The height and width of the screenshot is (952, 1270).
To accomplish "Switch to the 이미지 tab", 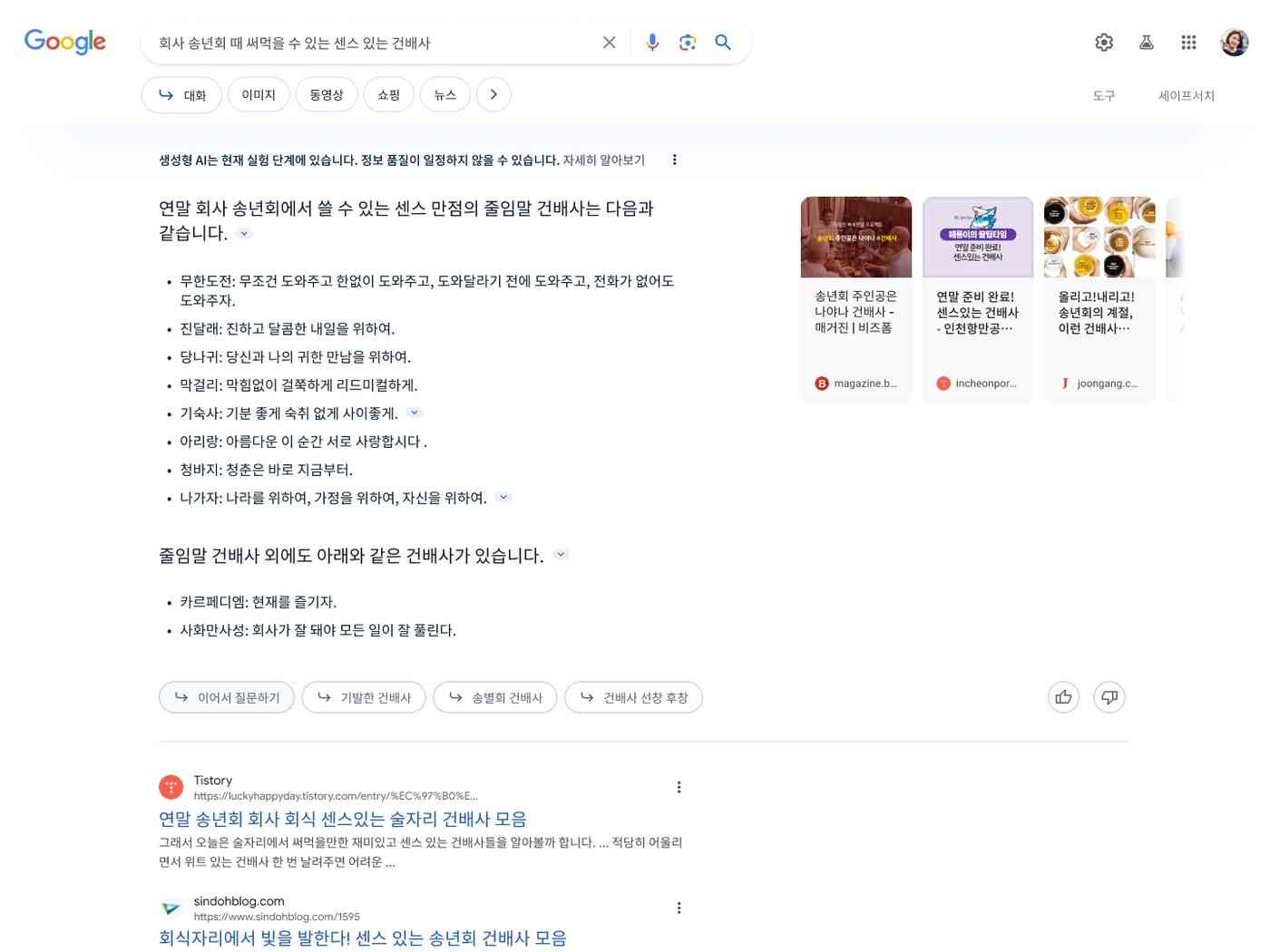I will [x=259, y=94].
